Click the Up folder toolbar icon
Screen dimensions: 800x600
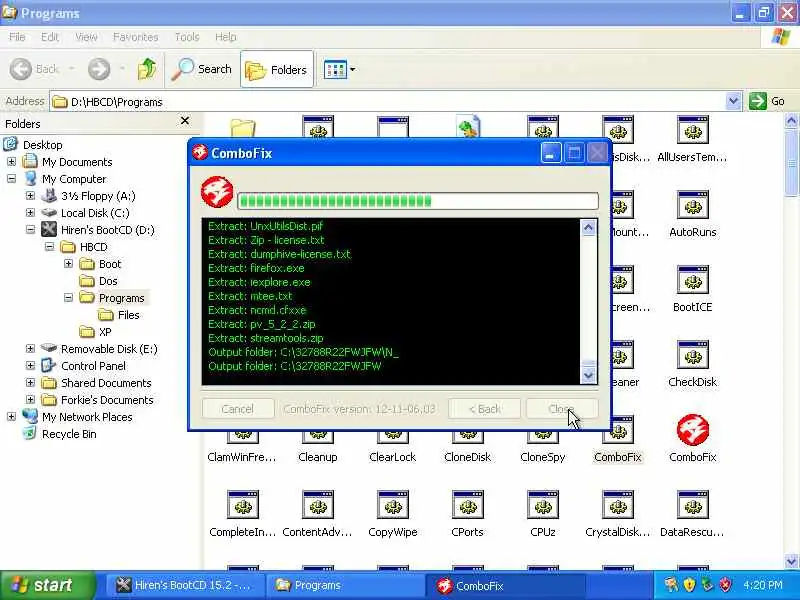click(x=147, y=69)
